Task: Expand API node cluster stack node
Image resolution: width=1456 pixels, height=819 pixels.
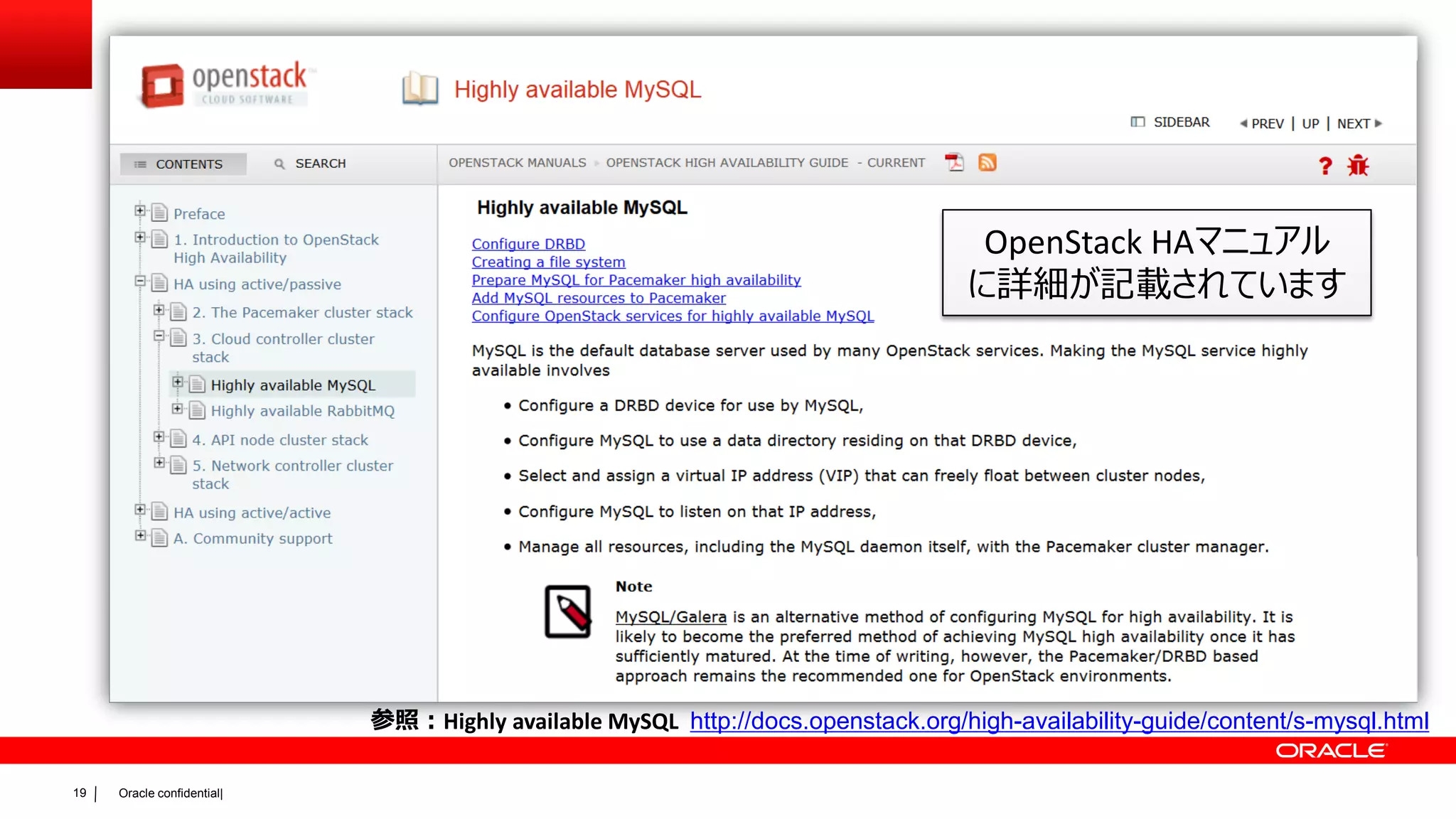Action: 159,437
